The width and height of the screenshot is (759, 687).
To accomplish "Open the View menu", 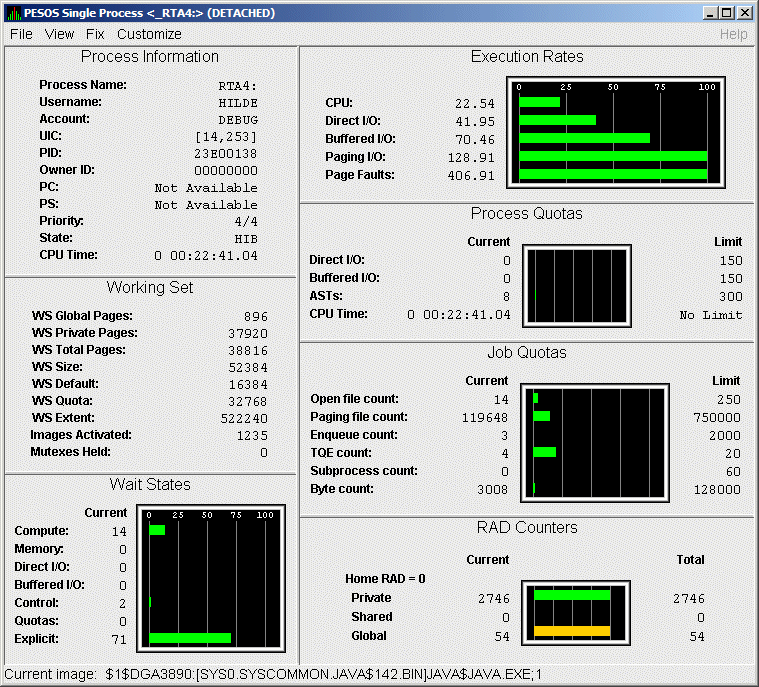I will (60, 34).
